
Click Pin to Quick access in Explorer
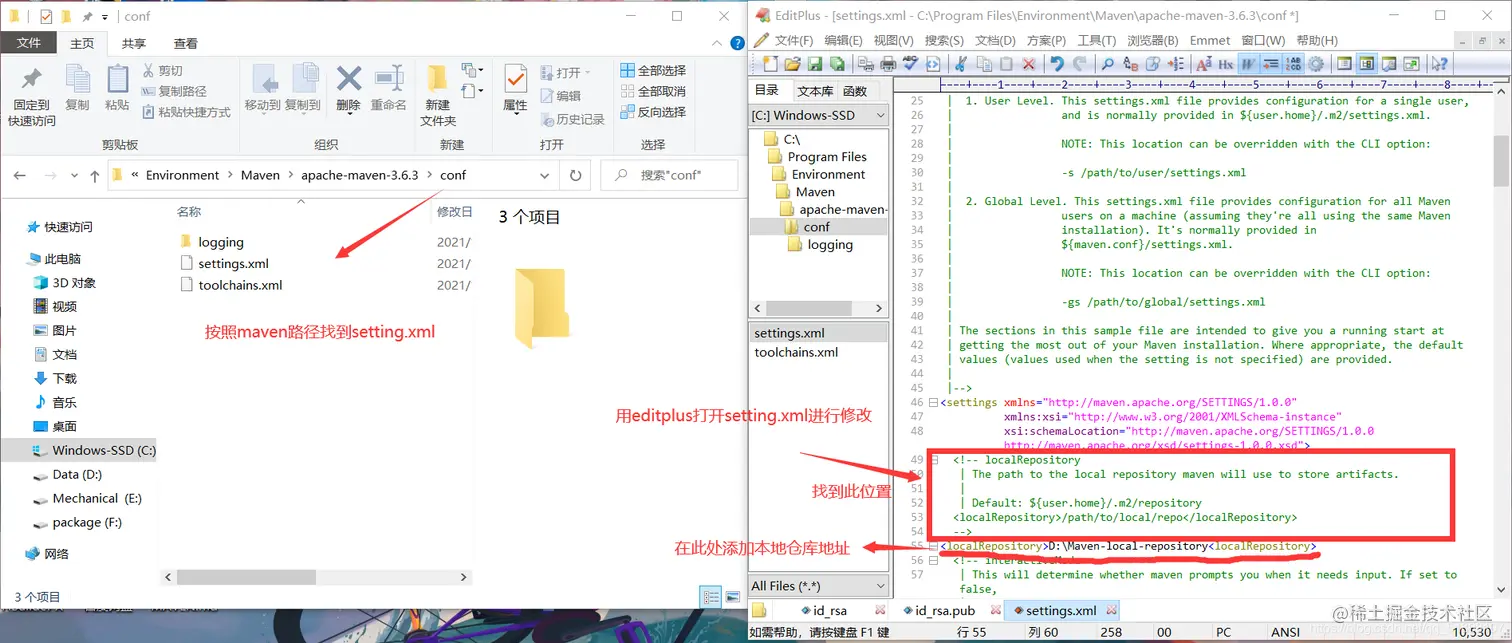coord(31,96)
